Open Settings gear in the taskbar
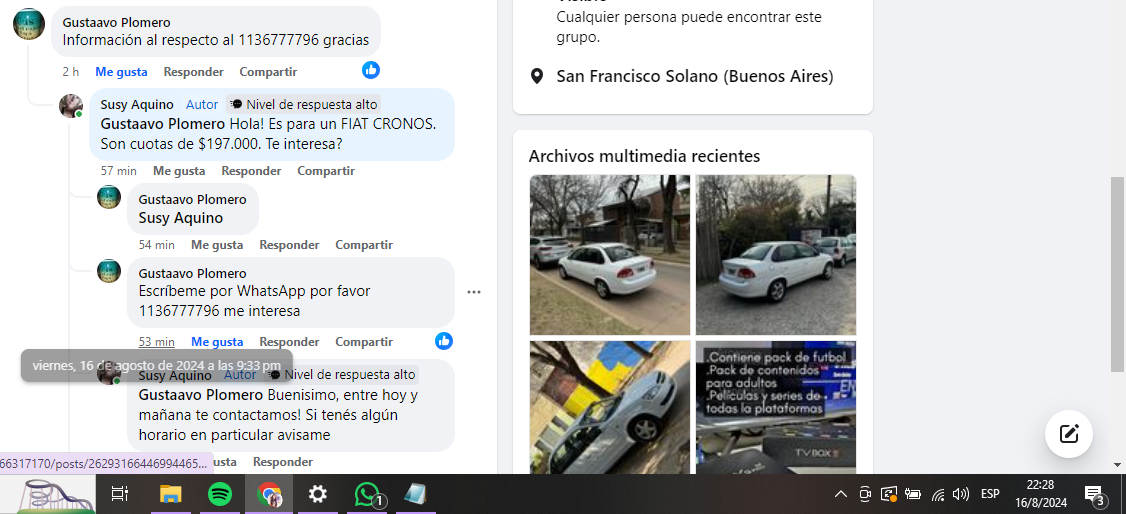This screenshot has height=514, width=1126. [318, 494]
